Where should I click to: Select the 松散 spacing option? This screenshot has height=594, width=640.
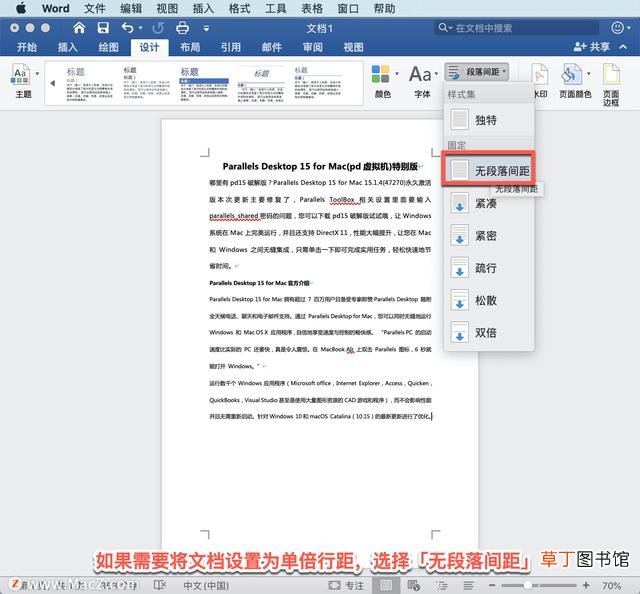pyautogui.click(x=489, y=300)
